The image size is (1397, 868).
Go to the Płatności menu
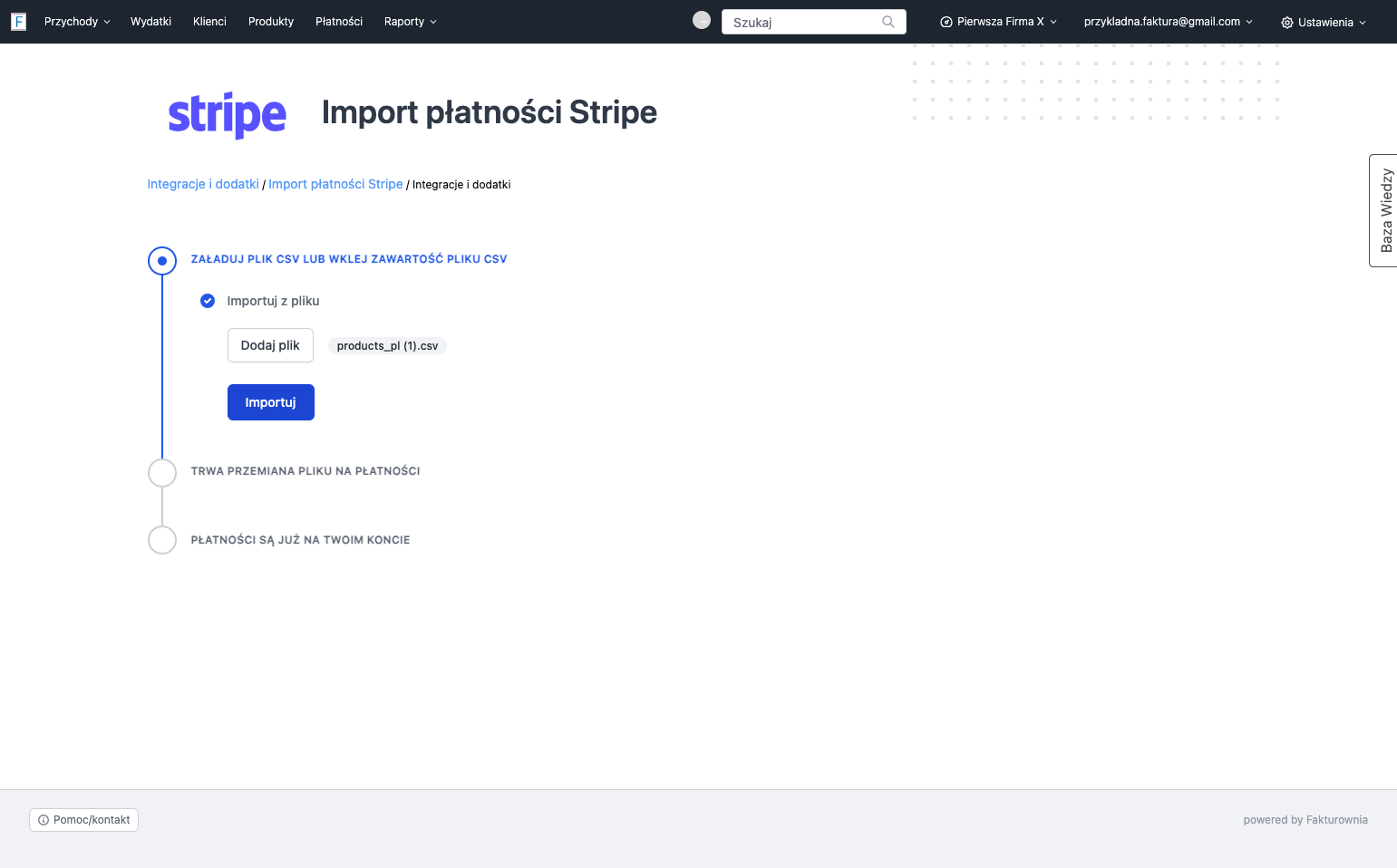(x=339, y=22)
